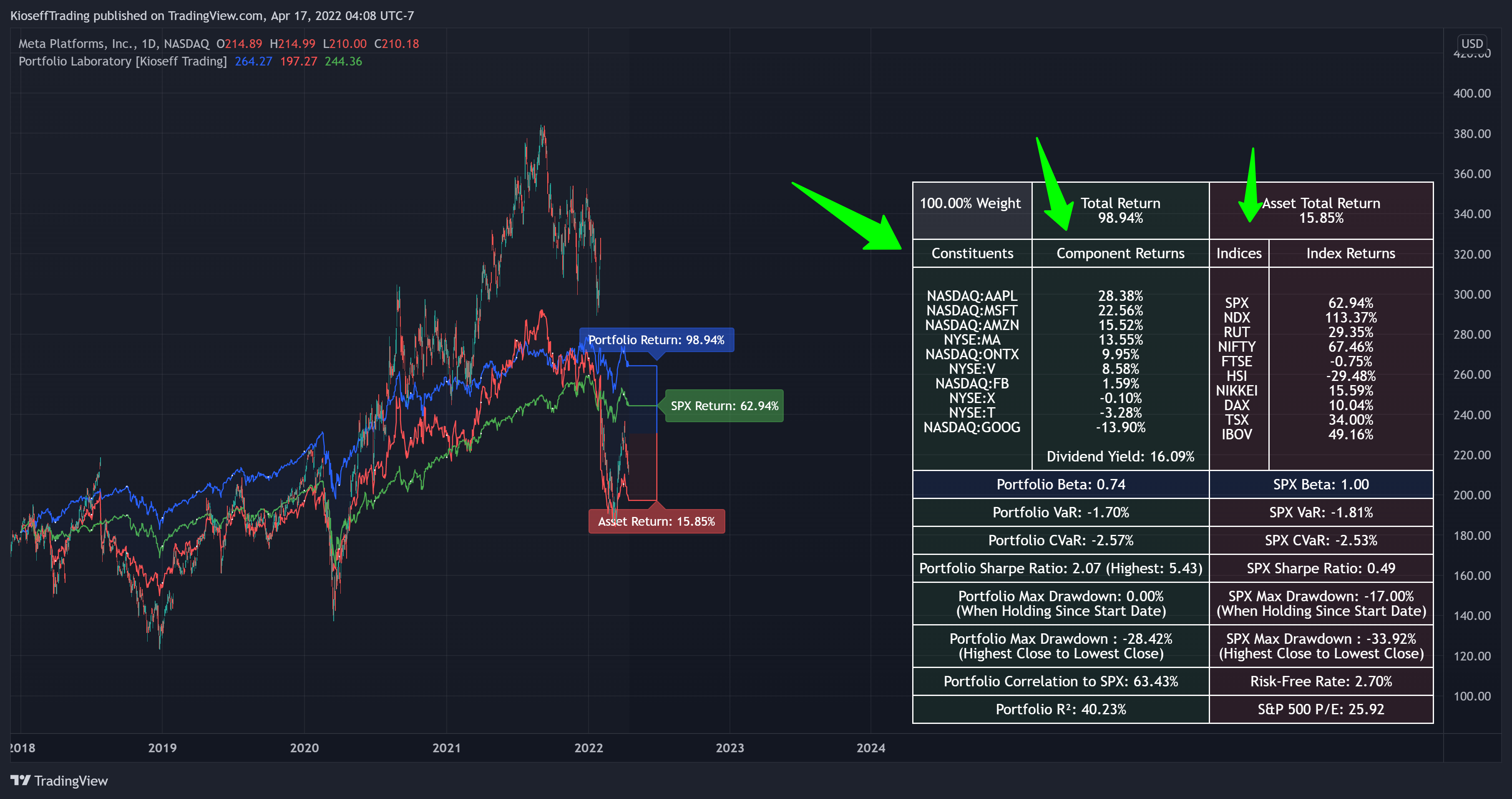Image resolution: width=1512 pixels, height=799 pixels.
Task: Click the 100.00 price axis label
Action: coord(1472,696)
